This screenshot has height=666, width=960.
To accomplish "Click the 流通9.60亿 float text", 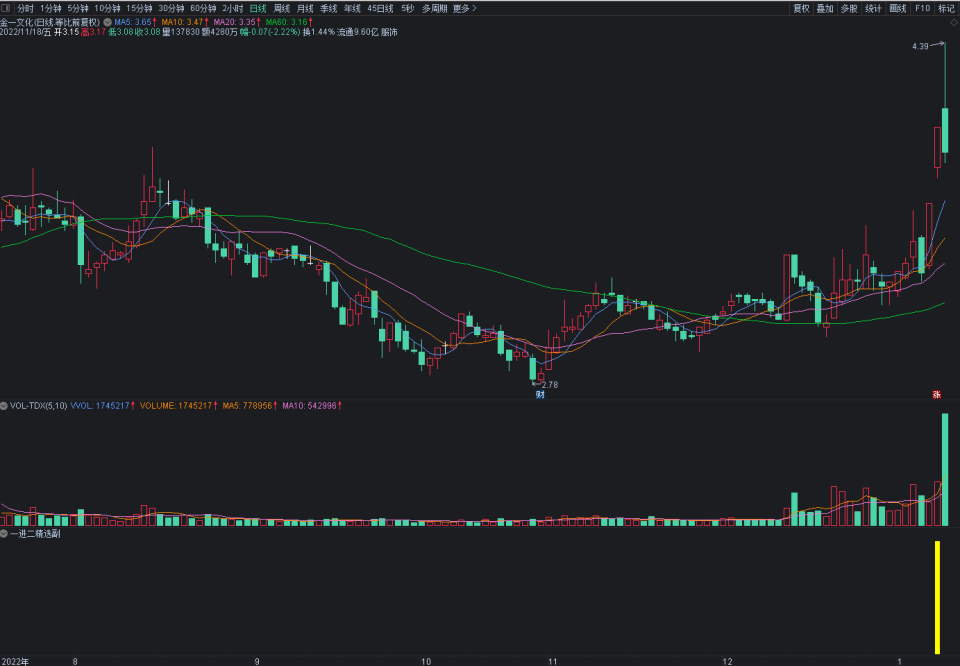I will 358,32.
